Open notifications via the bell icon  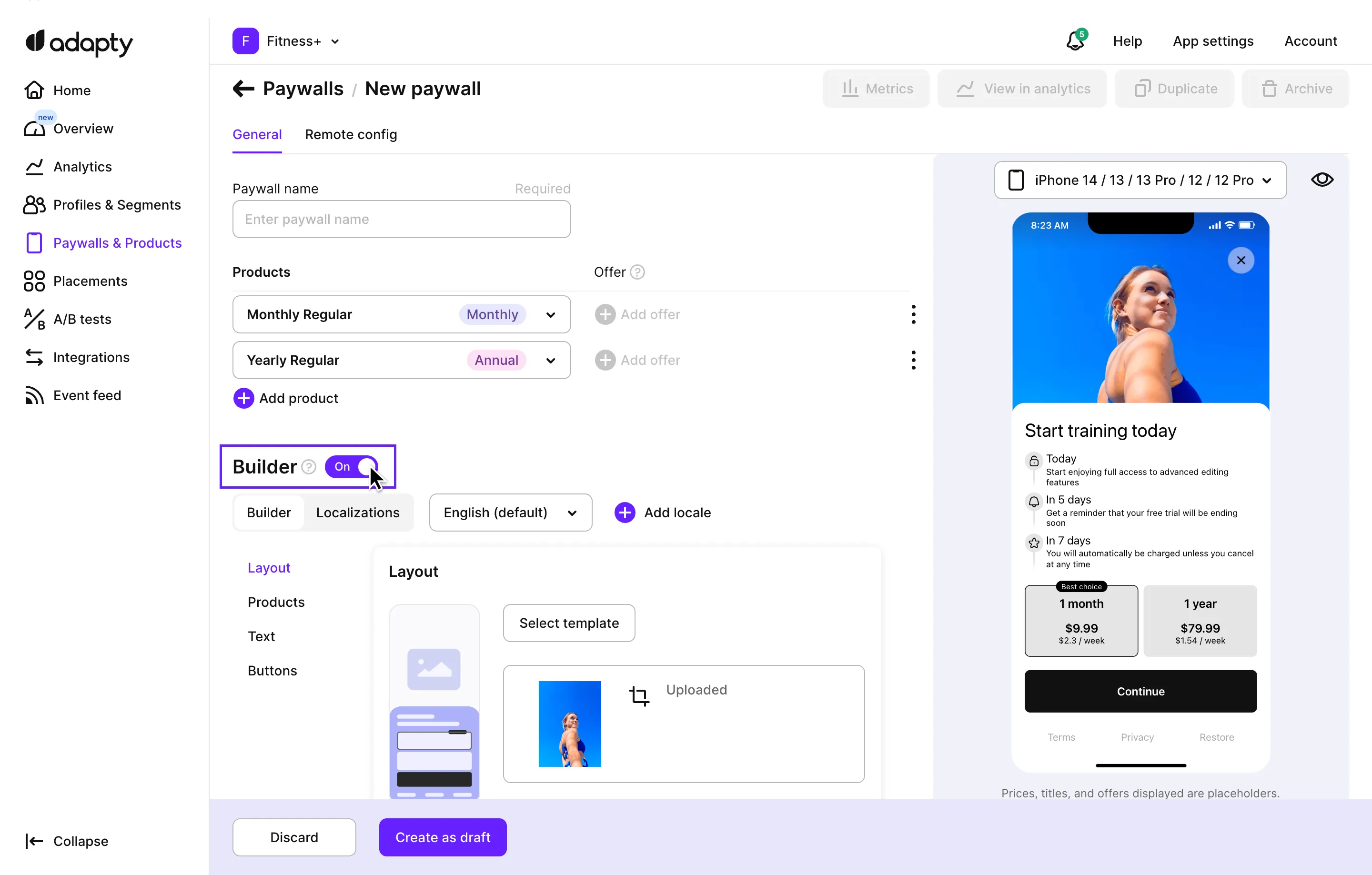coord(1073,41)
